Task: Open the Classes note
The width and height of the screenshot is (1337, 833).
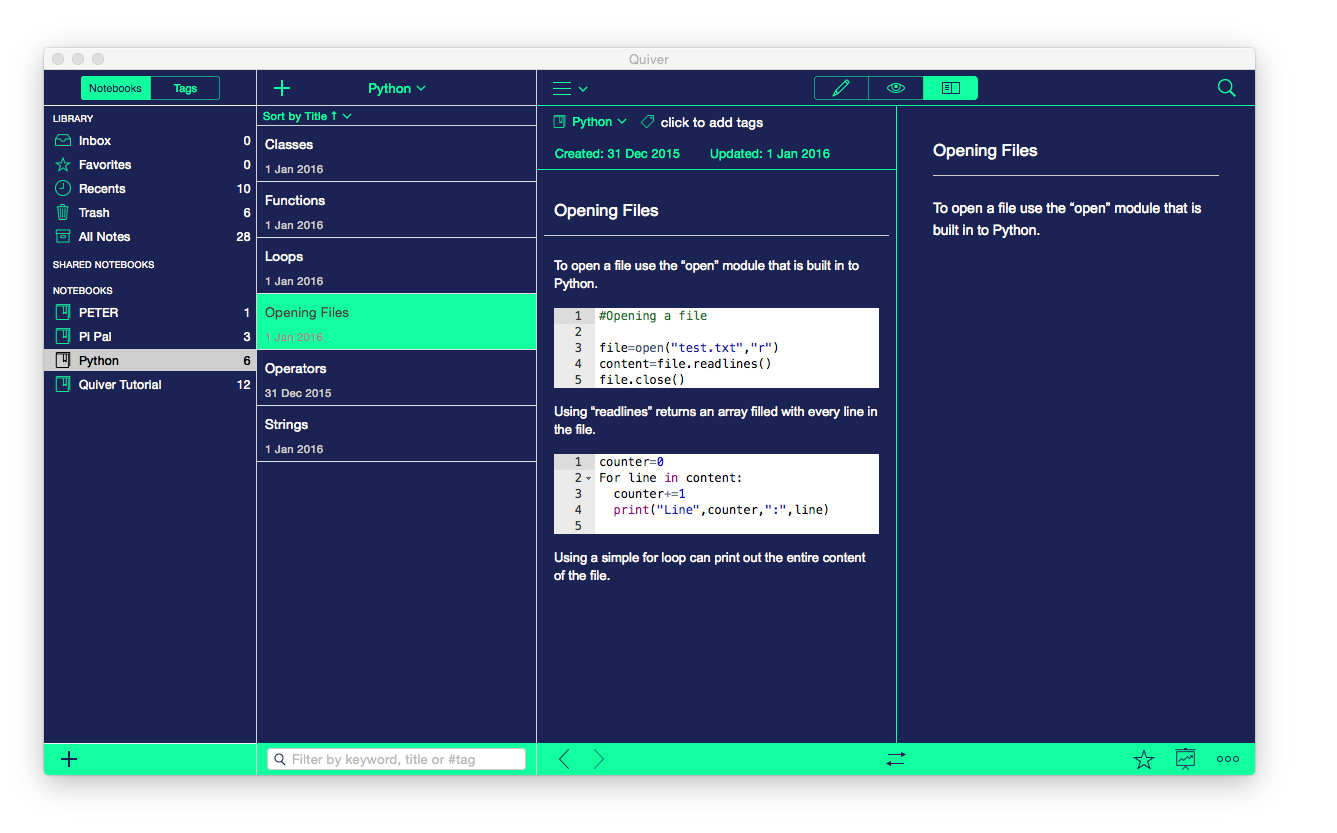Action: point(397,154)
